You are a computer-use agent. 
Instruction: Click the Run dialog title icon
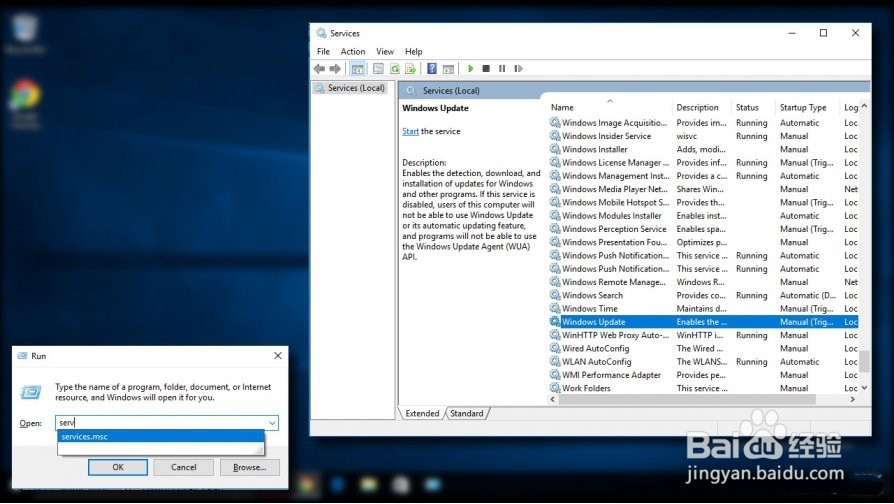click(22, 356)
